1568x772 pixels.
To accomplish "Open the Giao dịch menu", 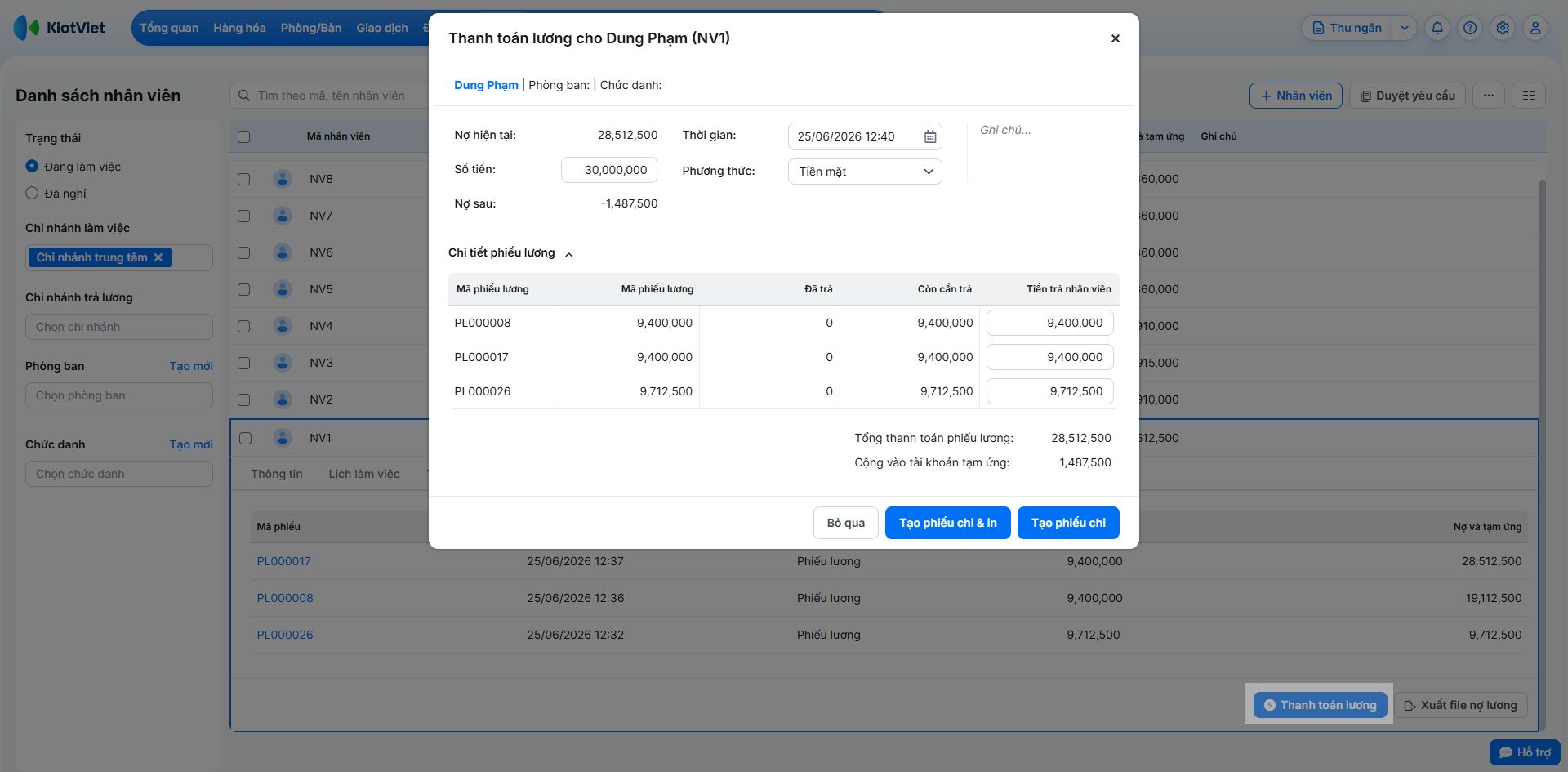I will pyautogui.click(x=382, y=28).
